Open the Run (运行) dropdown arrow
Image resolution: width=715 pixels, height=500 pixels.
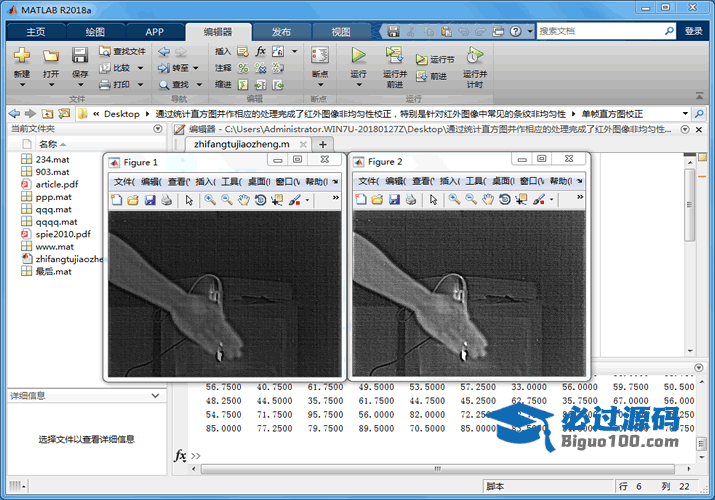click(x=358, y=85)
